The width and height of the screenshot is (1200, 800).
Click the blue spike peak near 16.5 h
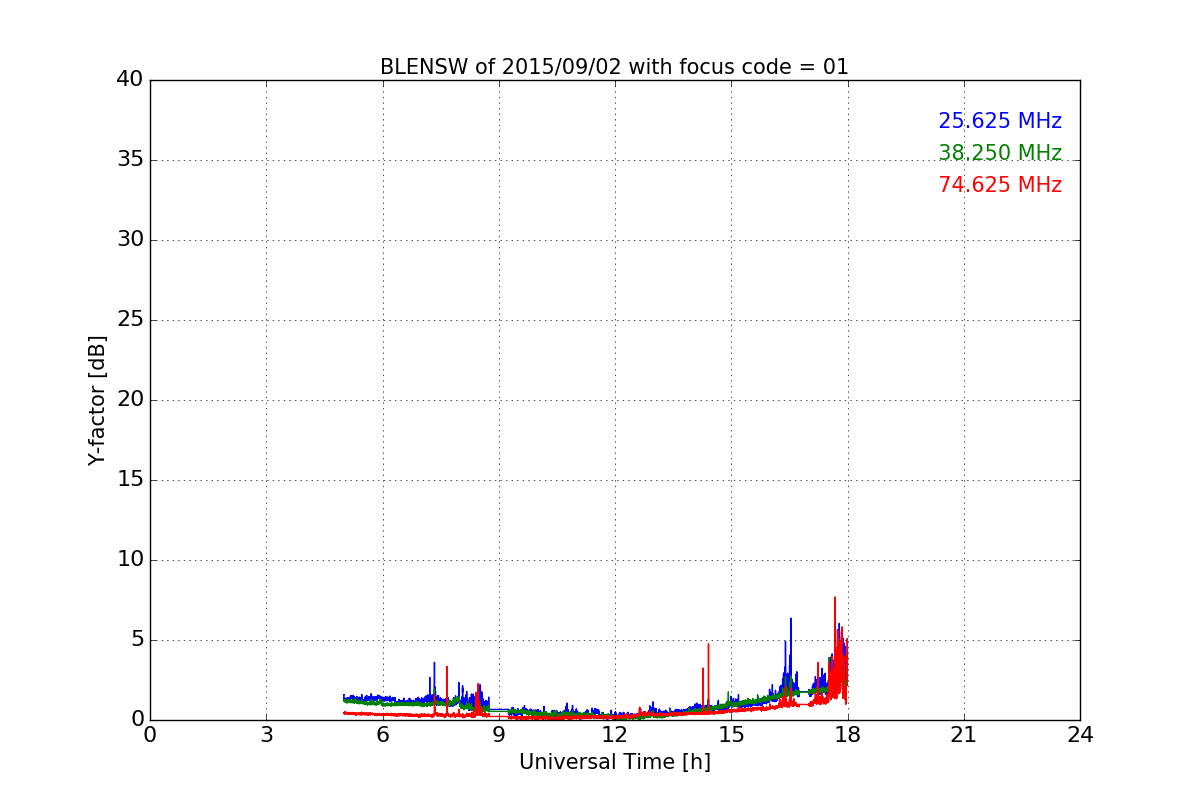tap(791, 619)
